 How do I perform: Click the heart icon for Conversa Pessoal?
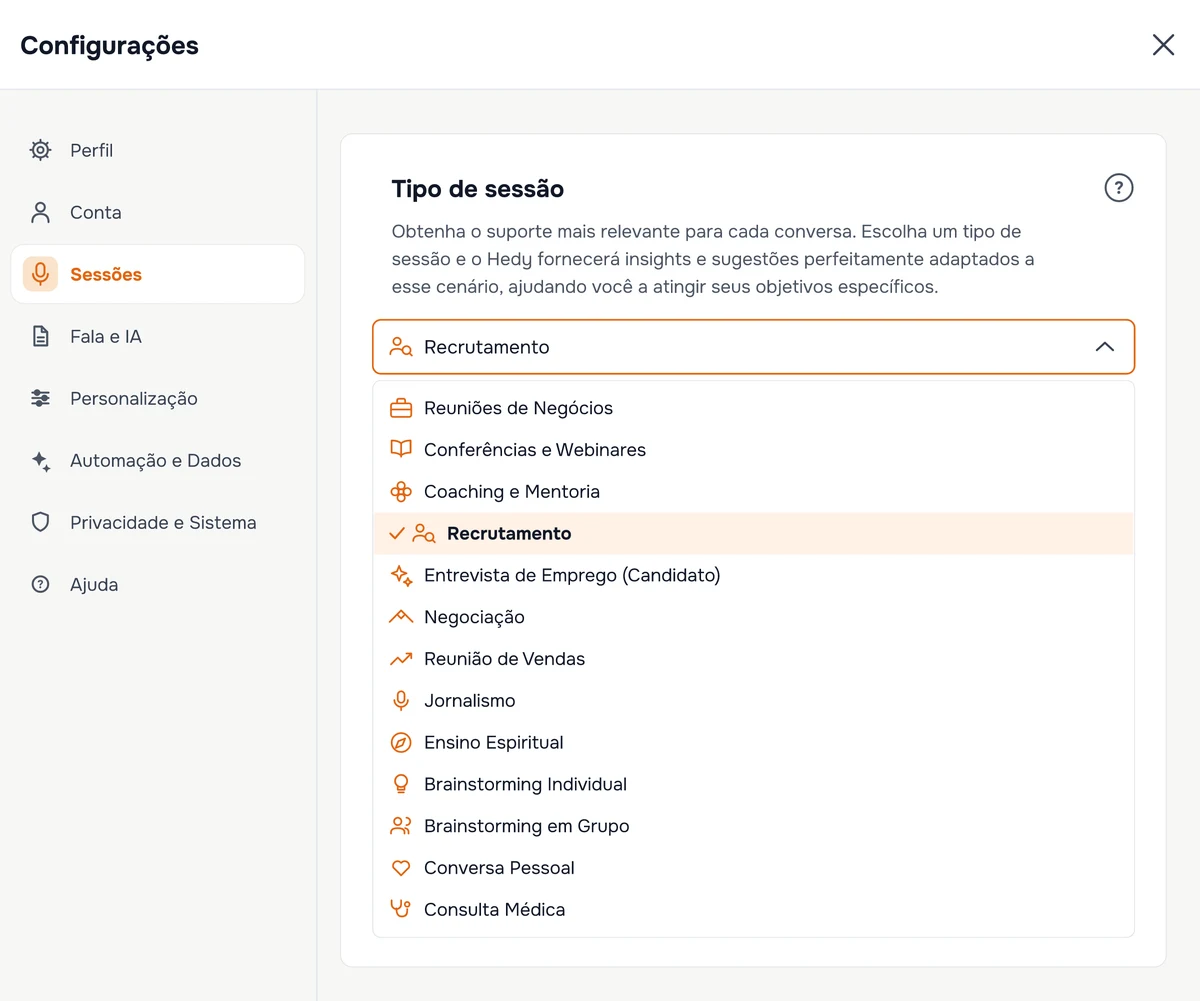[x=401, y=868]
